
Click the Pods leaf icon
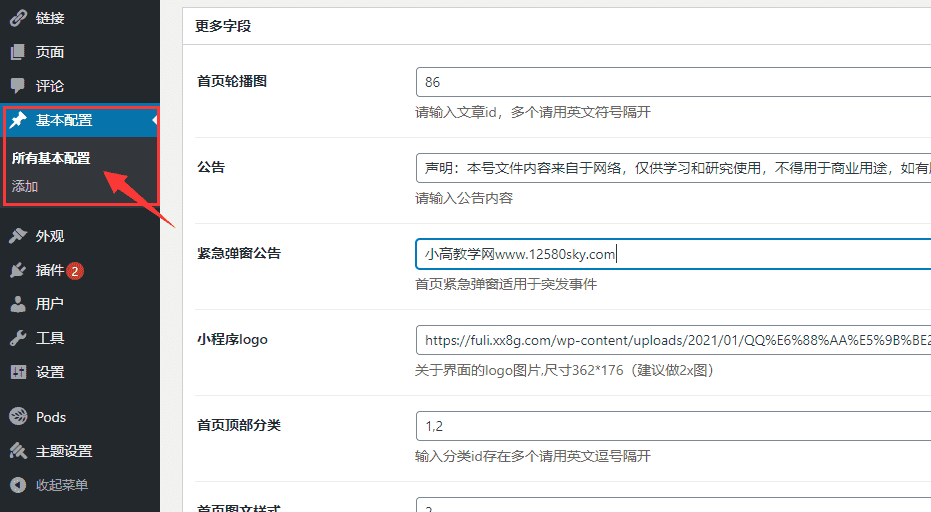tap(18, 417)
